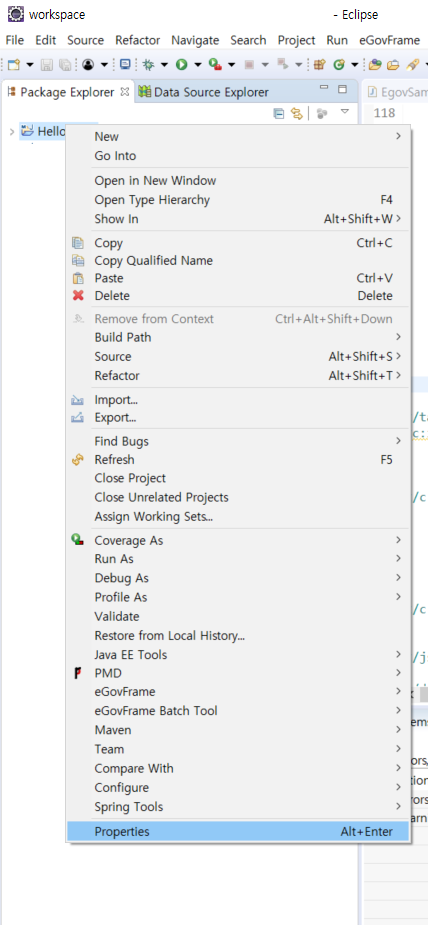Open the Run button dropdown arrow
Screen dimensions: 428x925
197,65
